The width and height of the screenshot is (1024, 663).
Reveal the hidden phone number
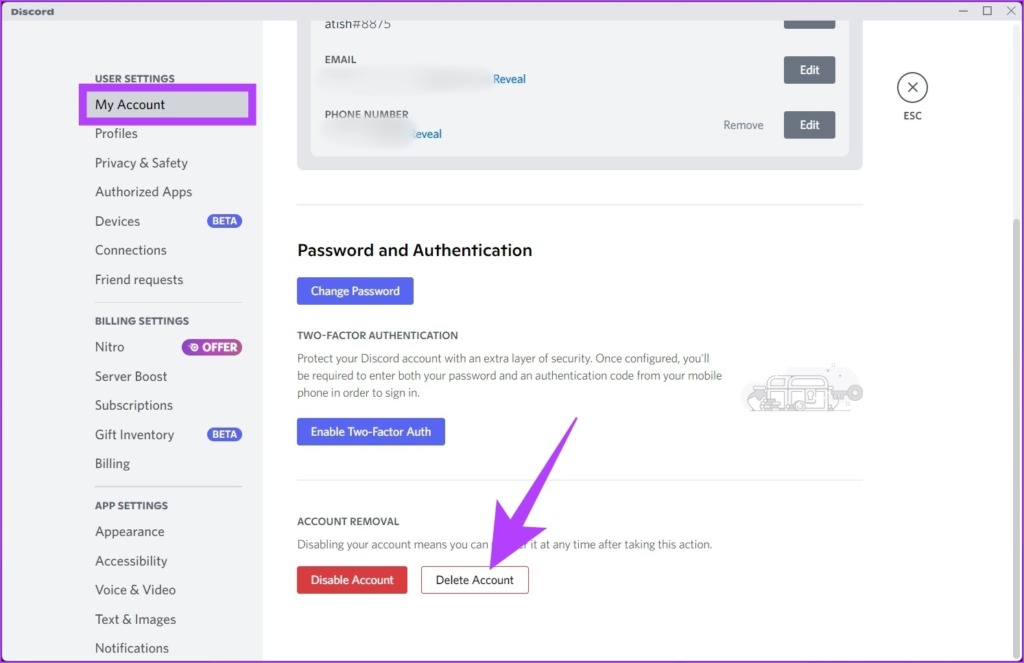426,134
